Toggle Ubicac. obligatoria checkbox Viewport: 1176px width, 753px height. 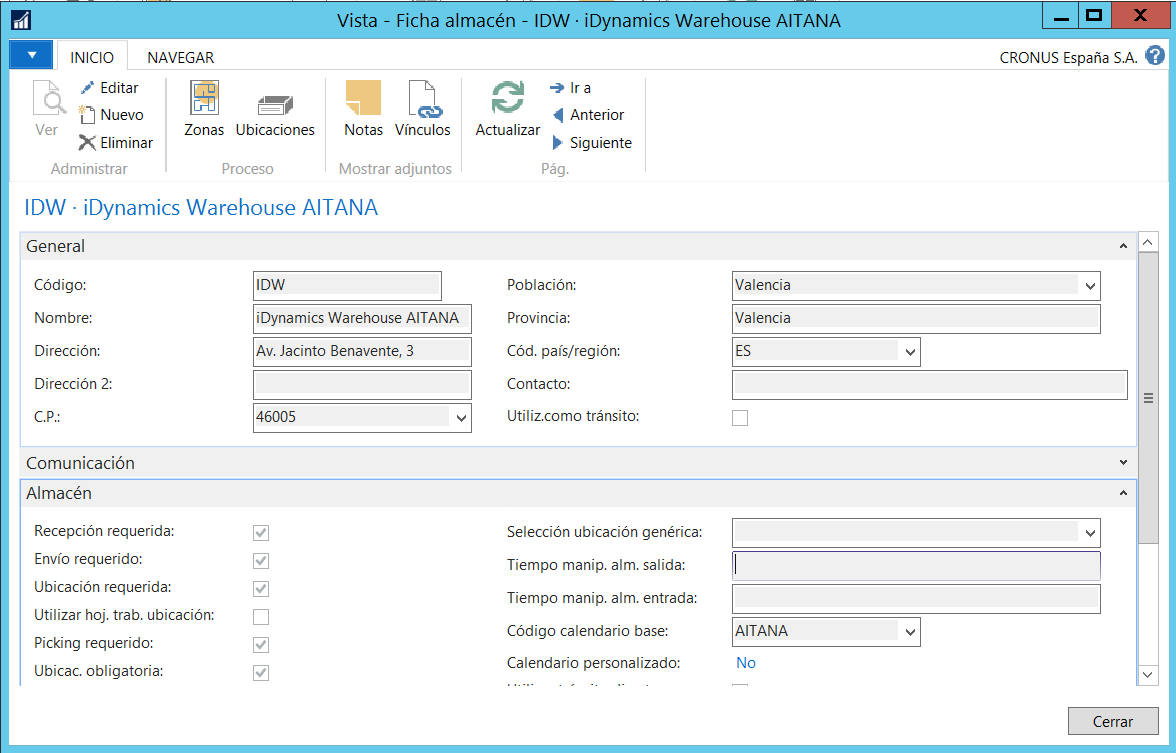click(261, 673)
